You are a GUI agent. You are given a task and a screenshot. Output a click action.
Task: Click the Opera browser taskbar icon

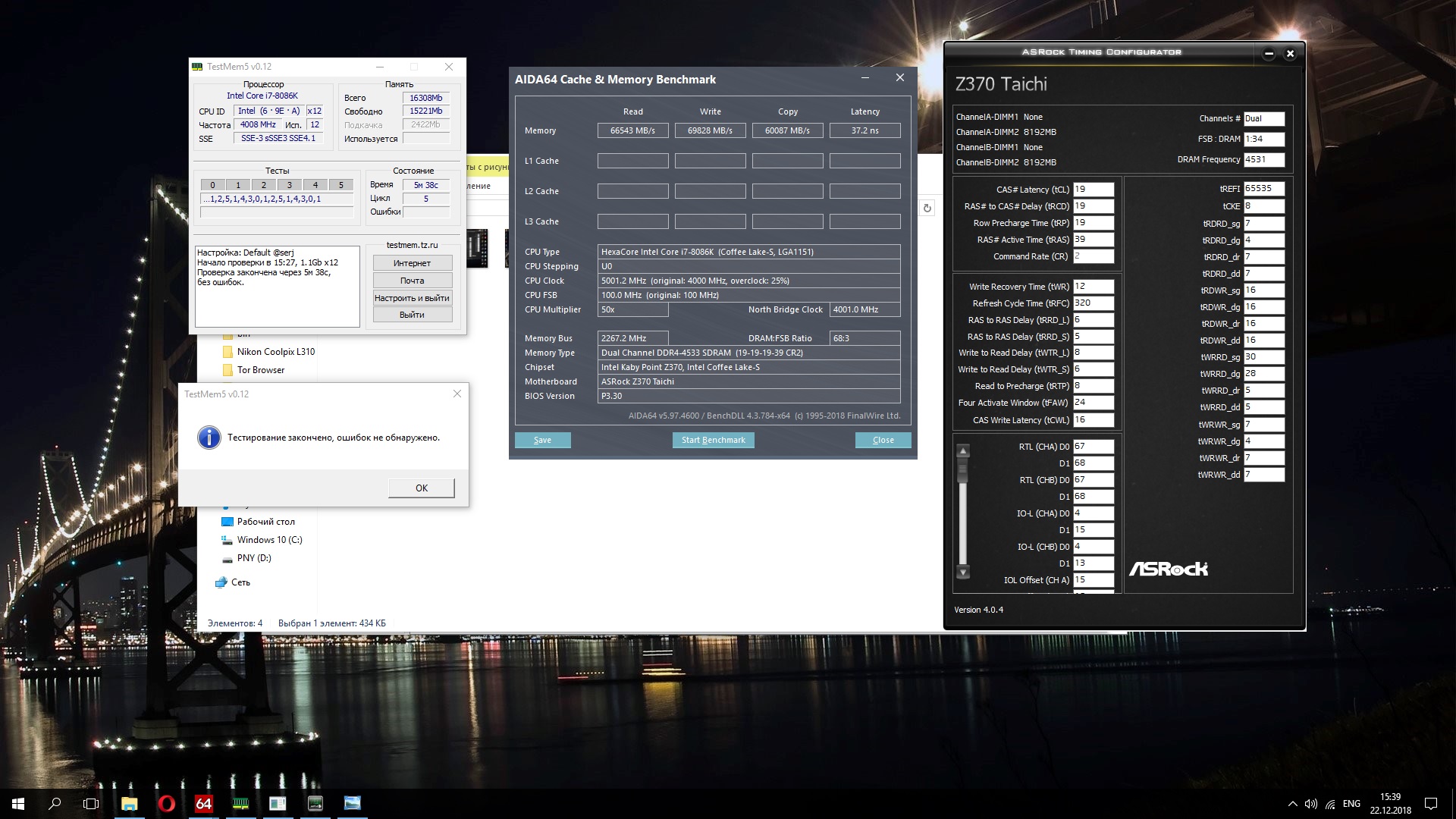(166, 804)
